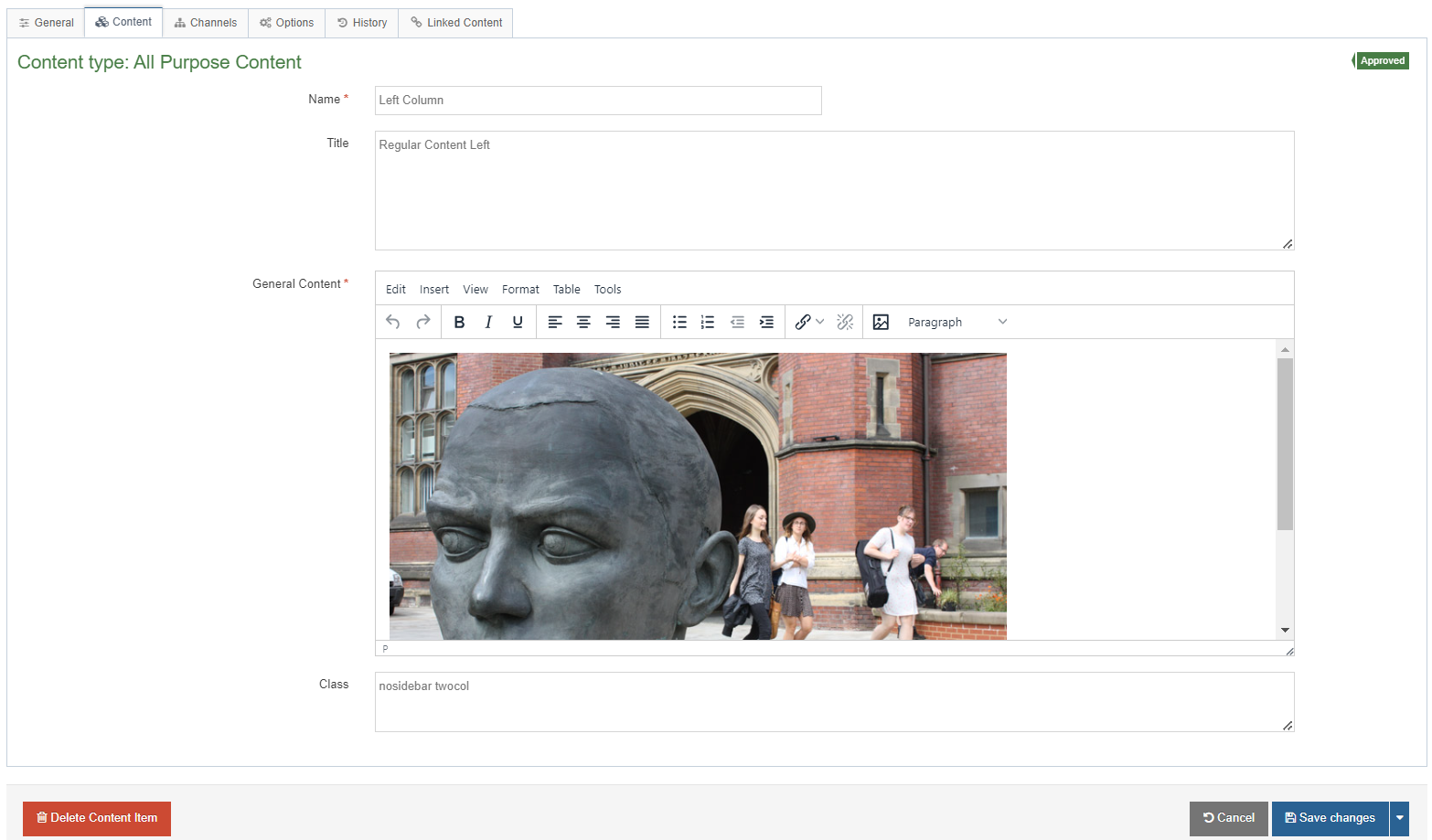This screenshot has height=840, width=1432.
Task: Justify the paragraph text
Action: tap(642, 322)
